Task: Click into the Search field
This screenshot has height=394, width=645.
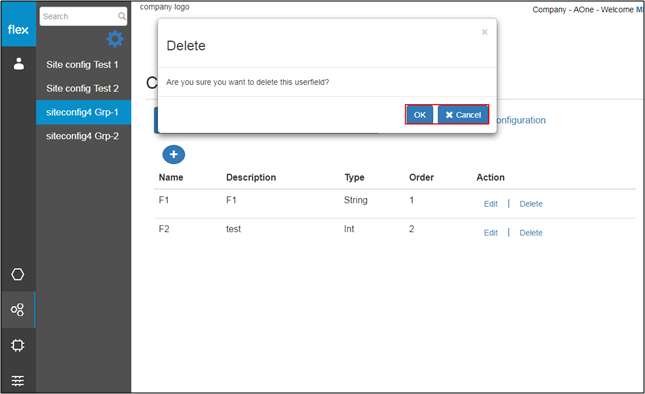Action: coord(79,16)
